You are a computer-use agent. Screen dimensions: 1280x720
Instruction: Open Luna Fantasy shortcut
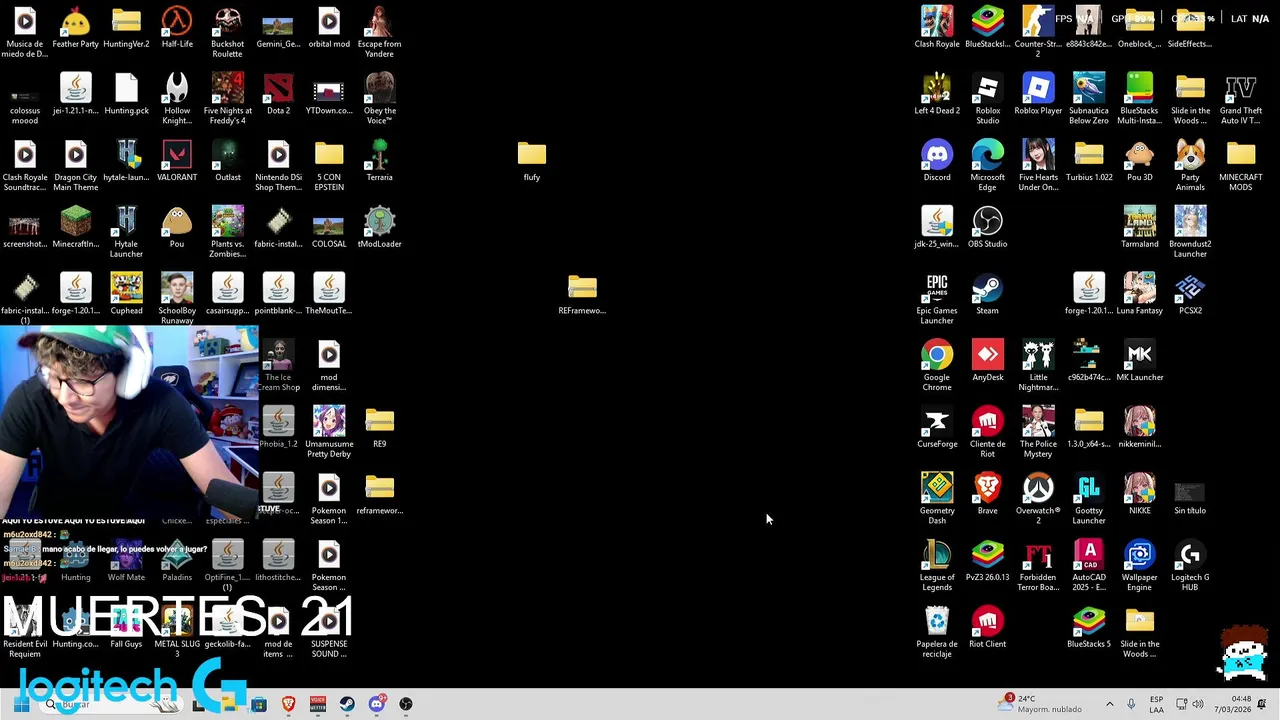click(x=1139, y=294)
